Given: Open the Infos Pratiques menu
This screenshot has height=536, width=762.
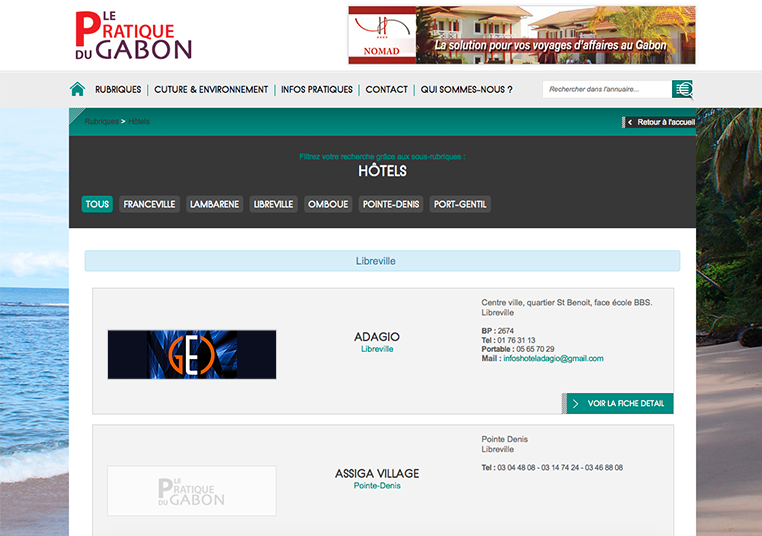Looking at the screenshot, I should pos(317,89).
